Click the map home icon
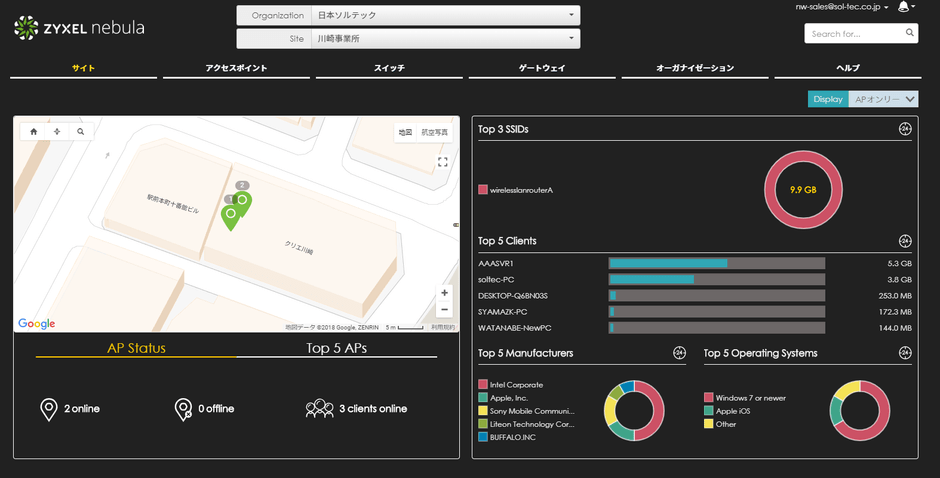940x478 pixels. coord(34,131)
